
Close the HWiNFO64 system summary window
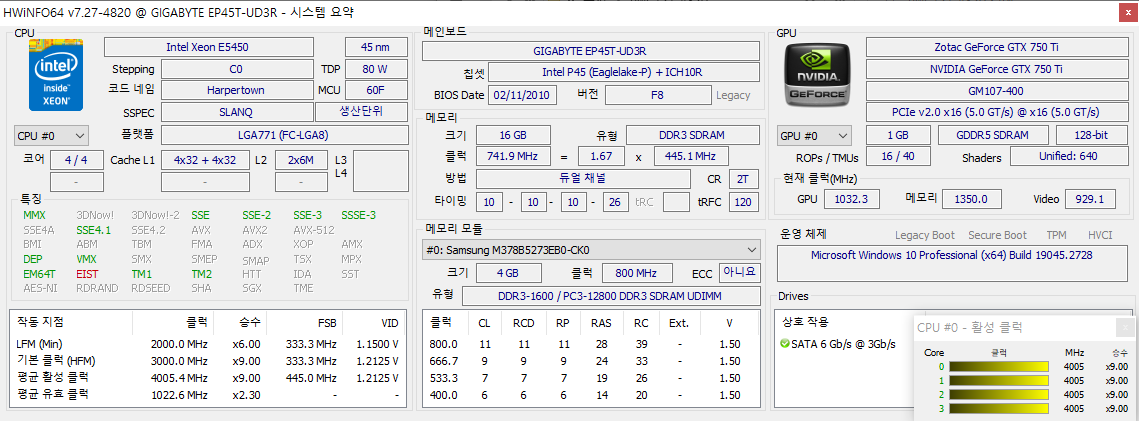coord(1127,14)
